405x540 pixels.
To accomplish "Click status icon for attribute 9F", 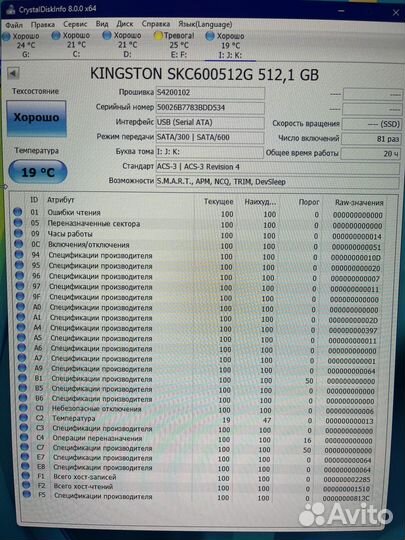I will [x=20, y=296].
